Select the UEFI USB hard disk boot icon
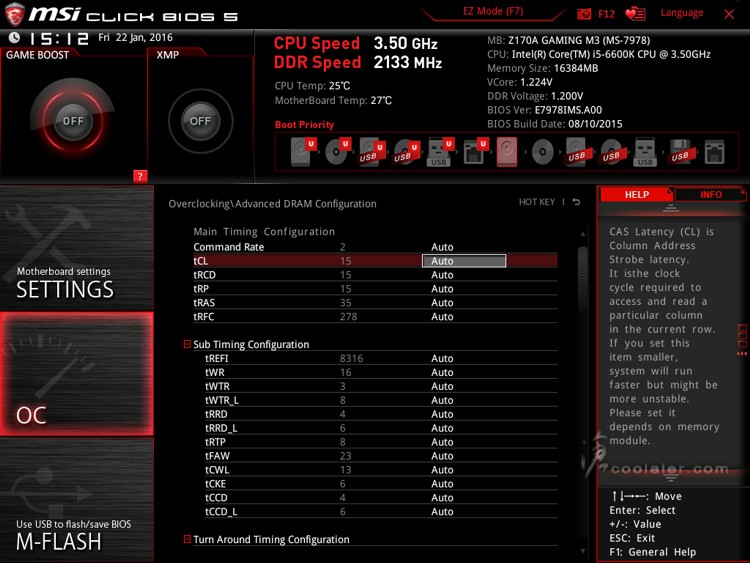 [x=372, y=152]
